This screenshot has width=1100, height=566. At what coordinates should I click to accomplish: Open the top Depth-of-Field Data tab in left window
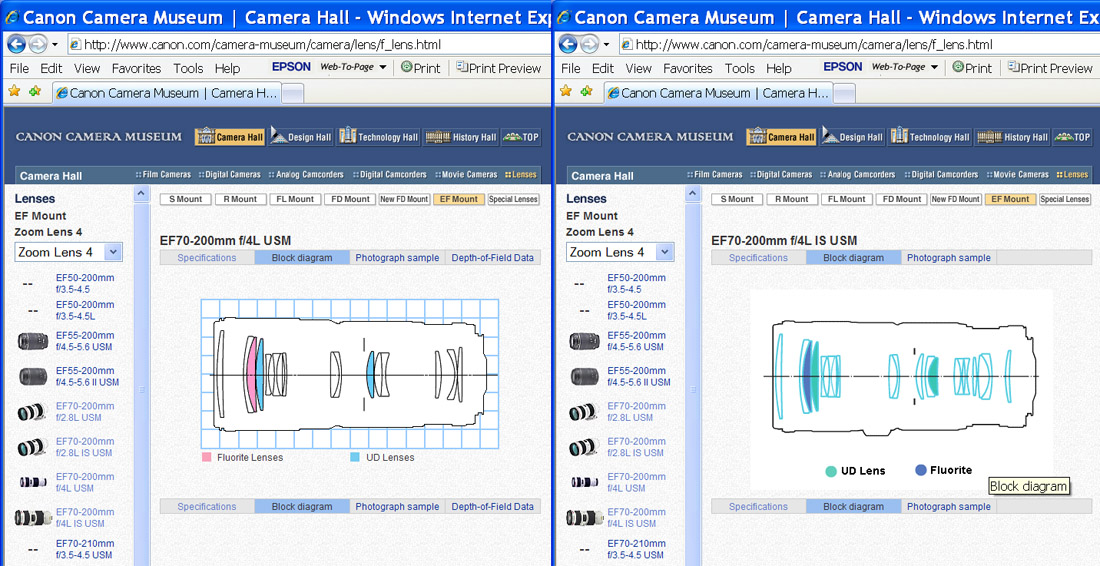click(492, 257)
